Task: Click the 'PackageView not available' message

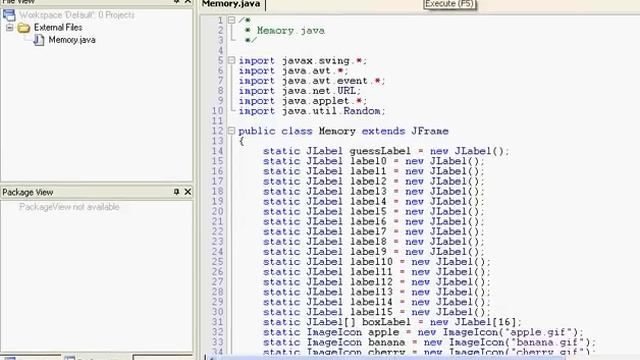Action: (69, 207)
